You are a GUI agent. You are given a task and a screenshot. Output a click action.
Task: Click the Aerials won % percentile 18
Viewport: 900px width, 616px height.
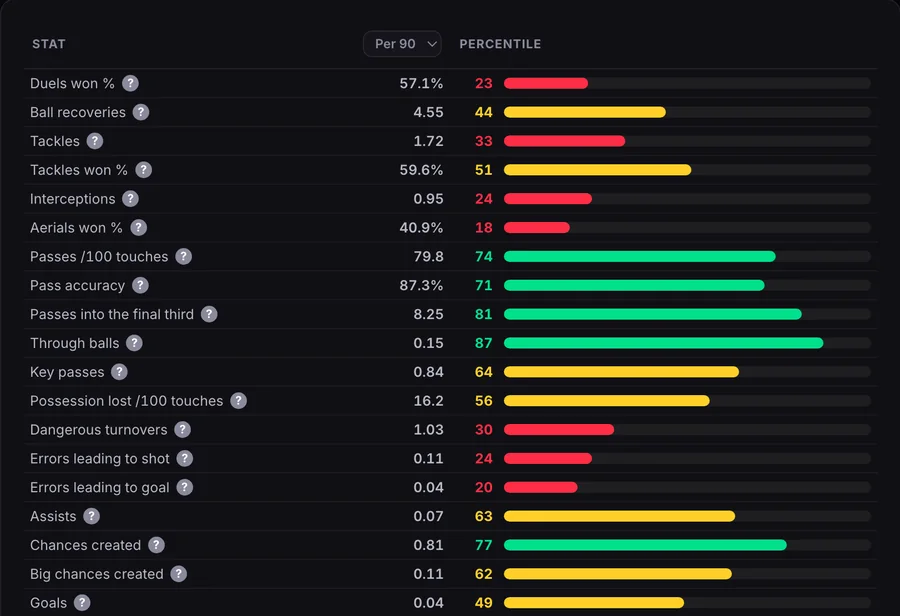pos(484,228)
